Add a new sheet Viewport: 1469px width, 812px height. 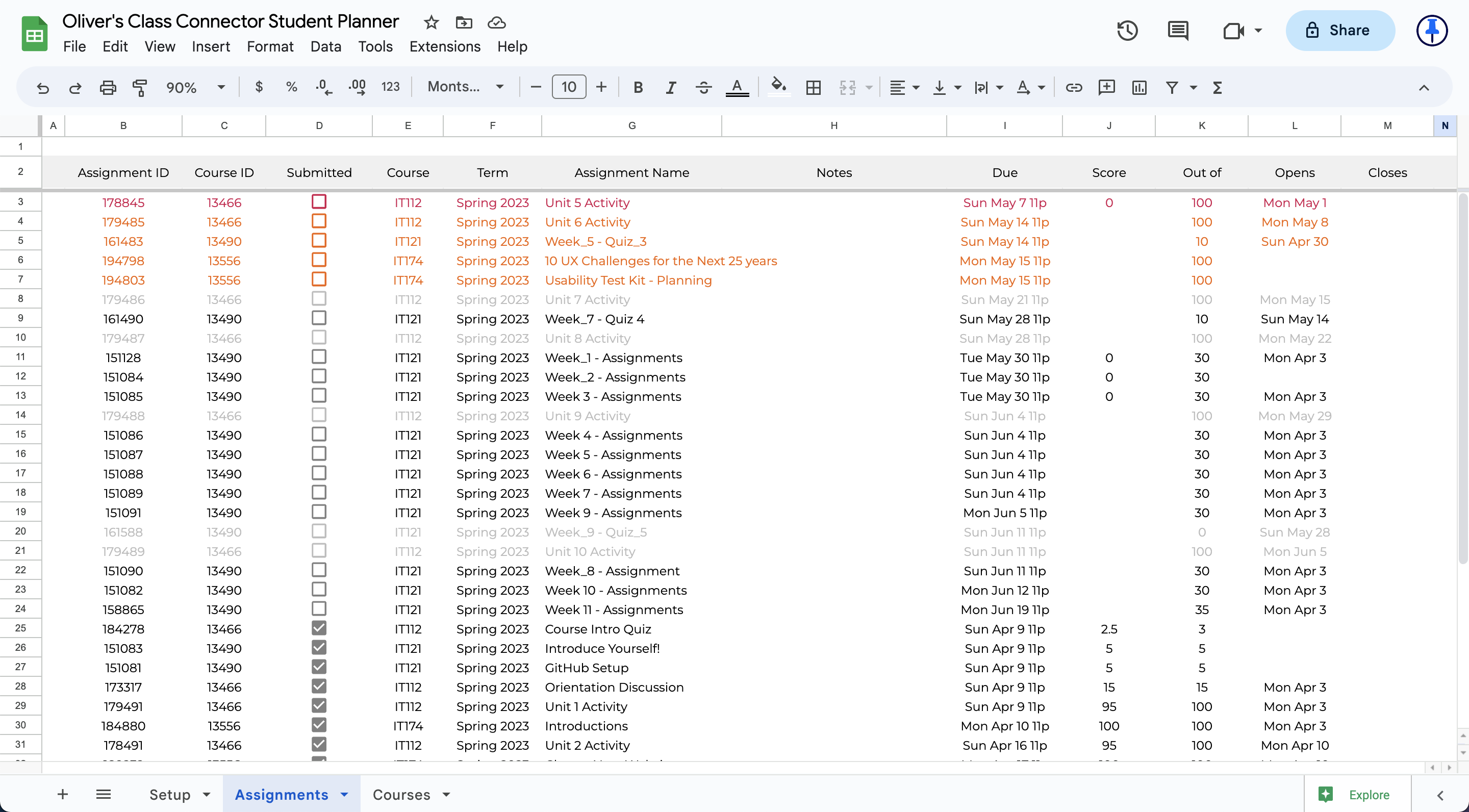(x=63, y=794)
